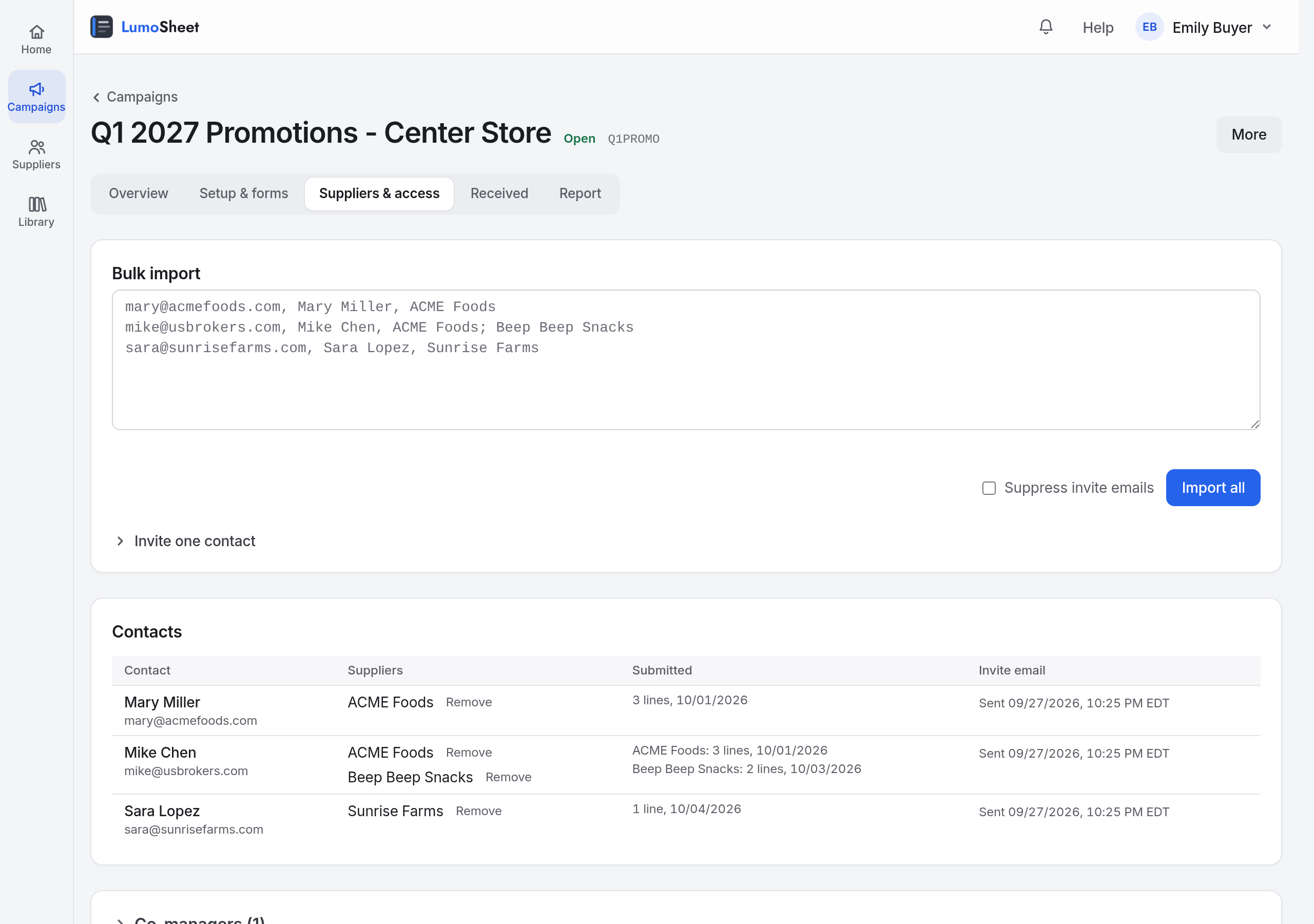Open the Suppliers people icon
The image size is (1314, 924).
(x=36, y=147)
